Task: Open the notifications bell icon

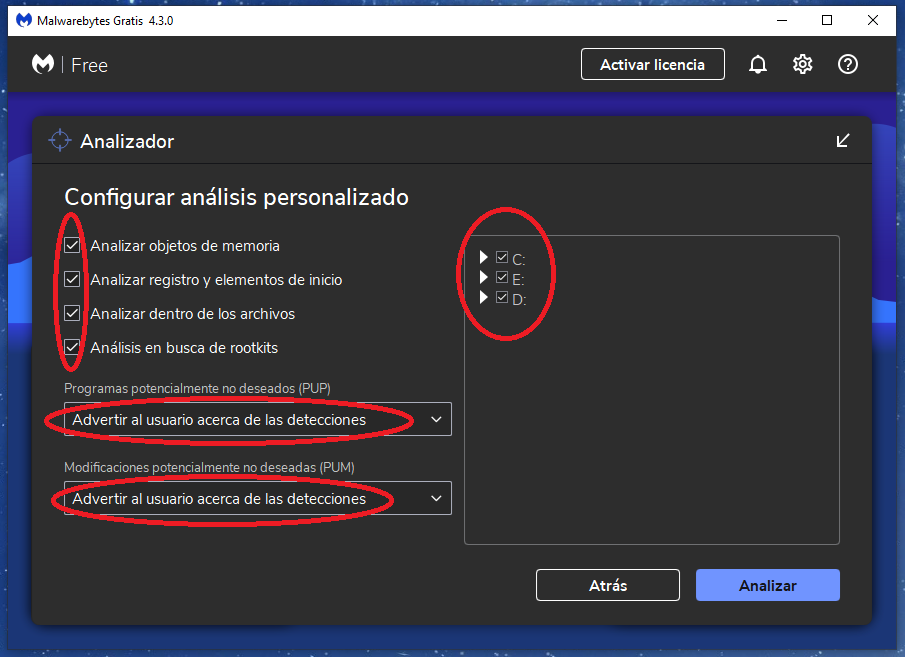Action: [x=758, y=65]
